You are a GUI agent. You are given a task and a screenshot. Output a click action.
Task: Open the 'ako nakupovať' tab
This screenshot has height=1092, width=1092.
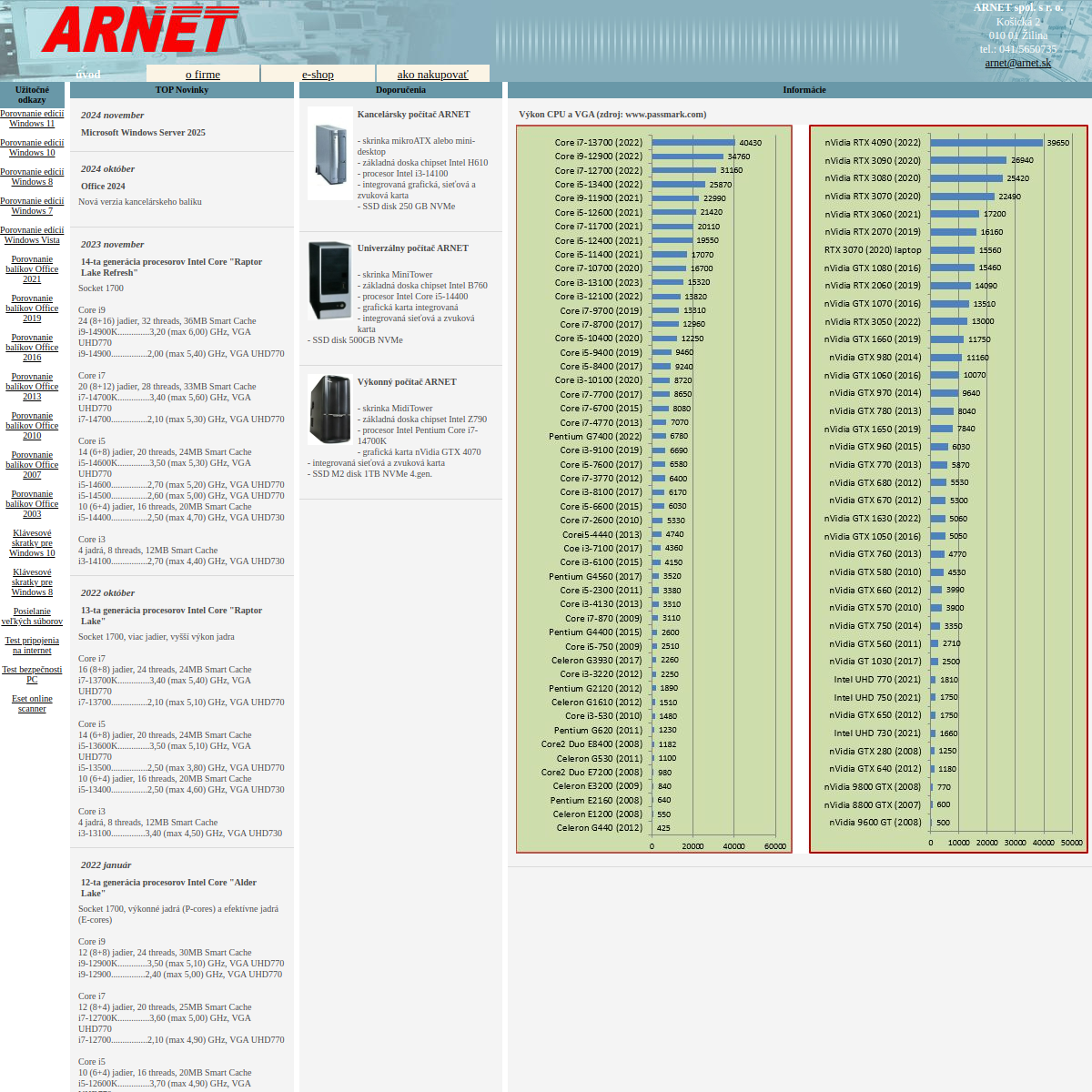433,75
